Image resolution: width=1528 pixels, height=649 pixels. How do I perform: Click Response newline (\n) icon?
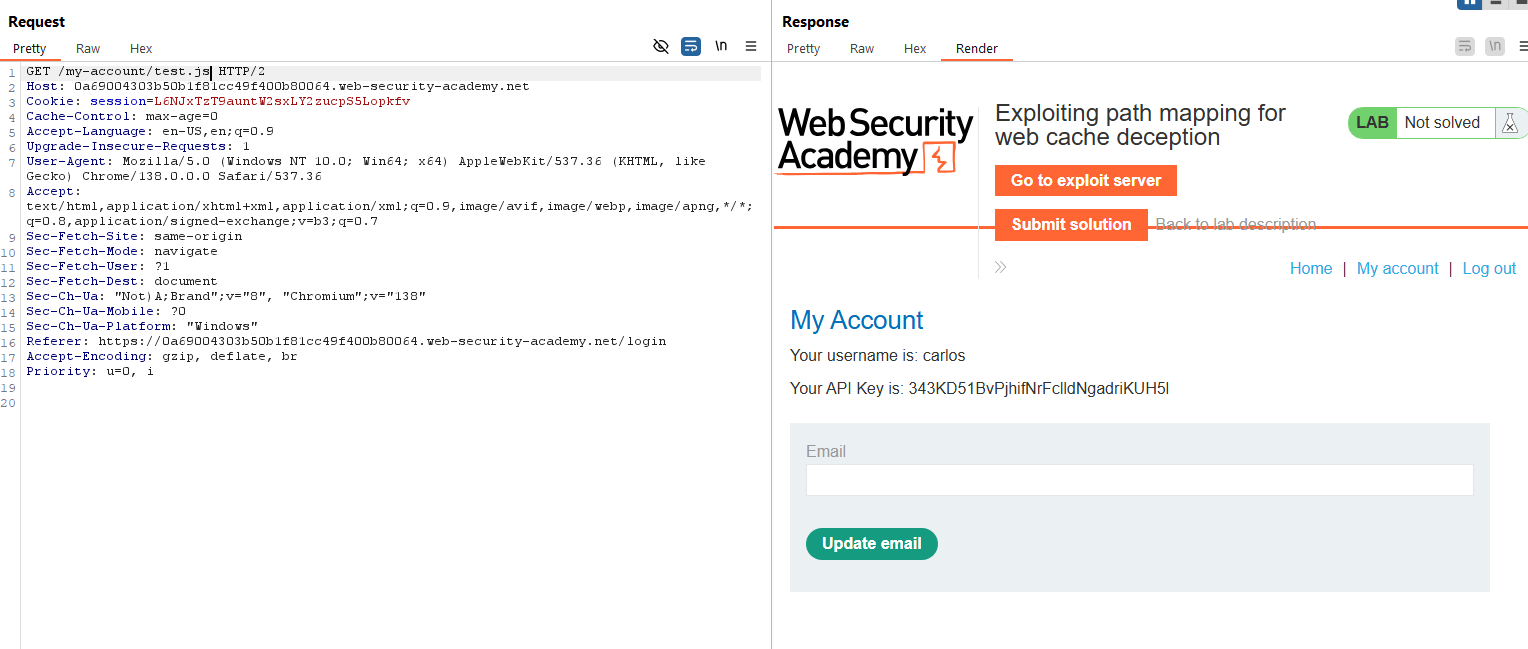pos(1495,47)
